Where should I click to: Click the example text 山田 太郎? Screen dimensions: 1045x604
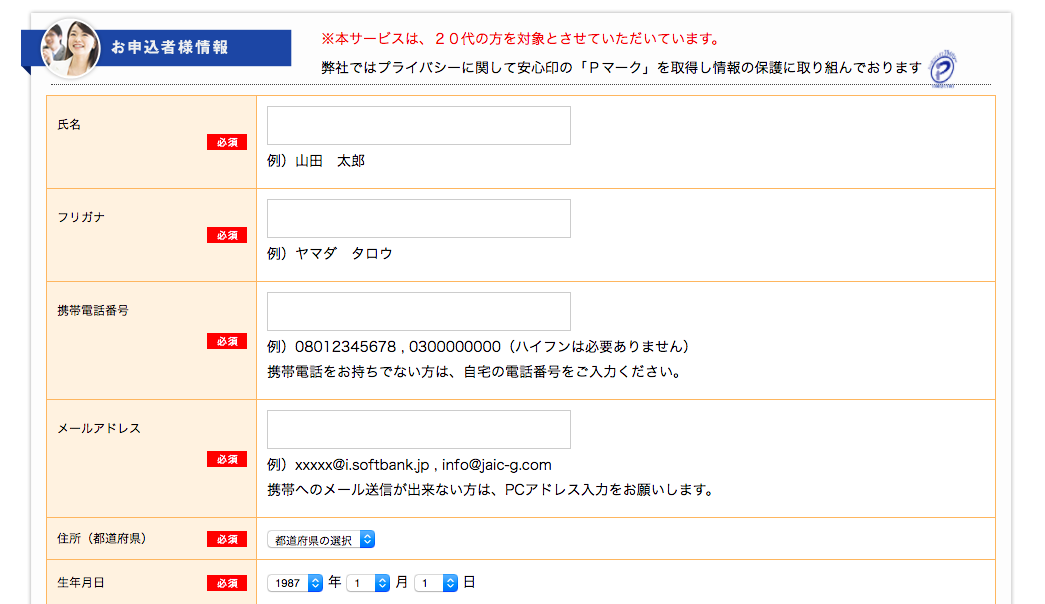(330, 161)
